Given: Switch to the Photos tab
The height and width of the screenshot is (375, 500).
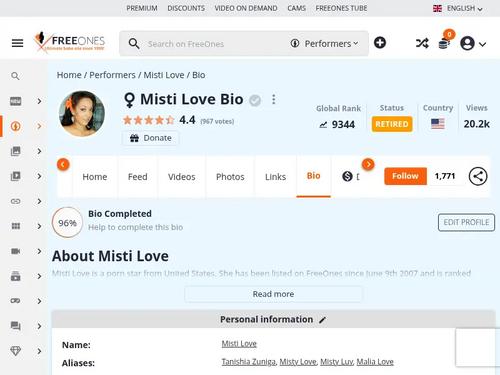Looking at the screenshot, I should pos(230,177).
